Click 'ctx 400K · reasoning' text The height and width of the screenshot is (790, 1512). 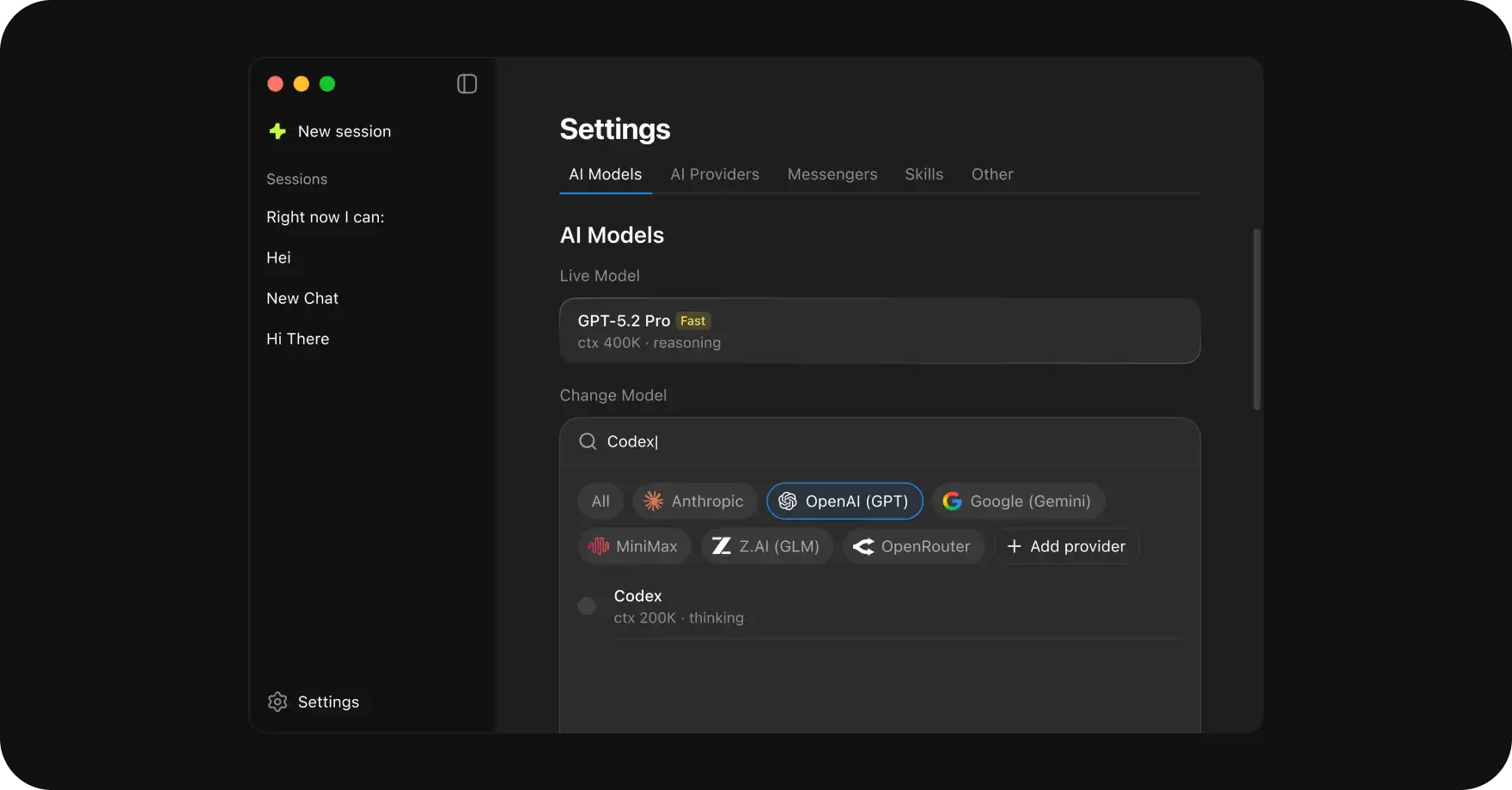tap(649, 343)
